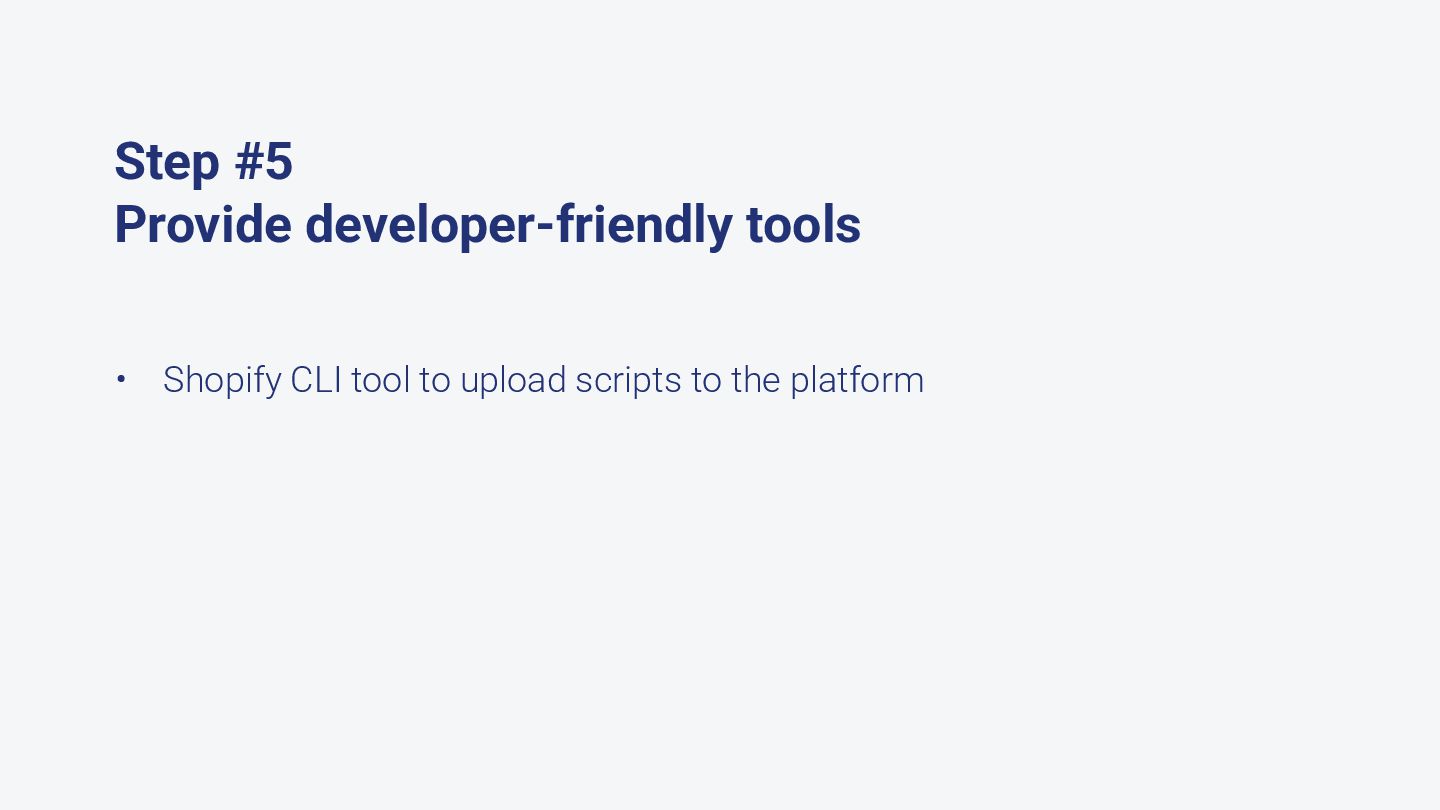Click the word 'tool' after CLI
The height and width of the screenshot is (810, 1440).
[x=380, y=380]
